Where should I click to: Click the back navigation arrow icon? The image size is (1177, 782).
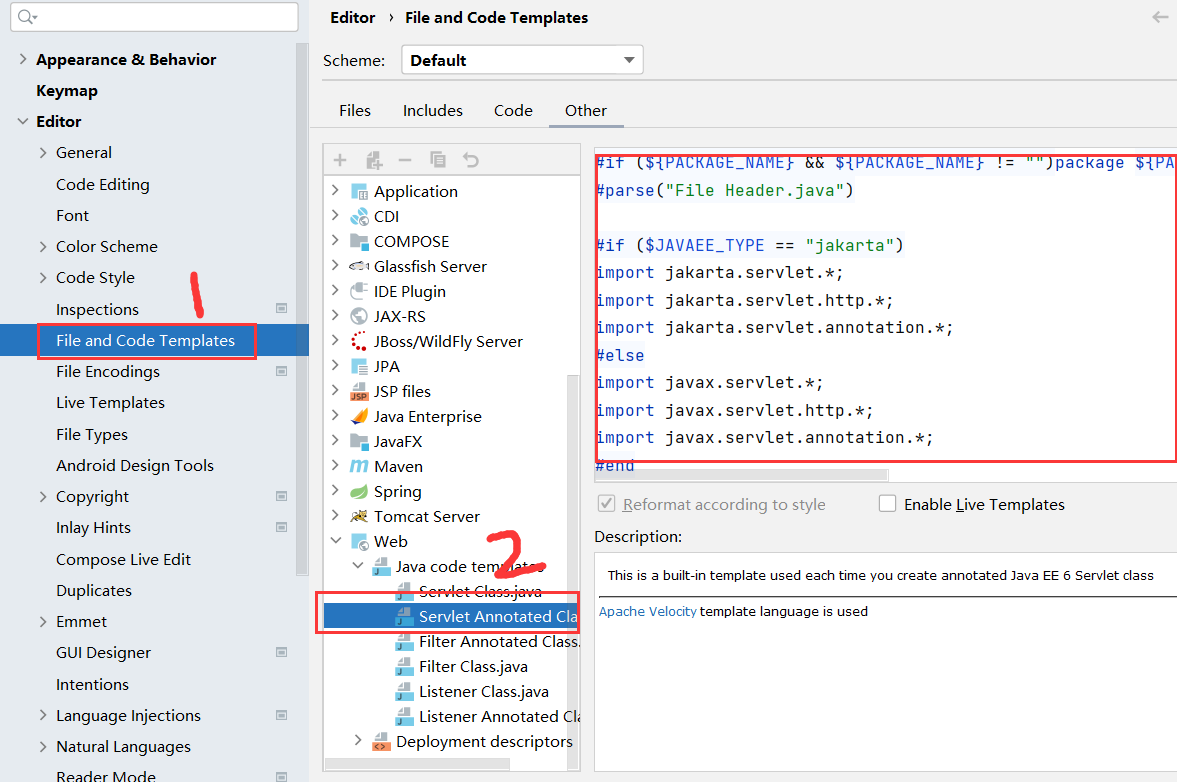click(1160, 17)
